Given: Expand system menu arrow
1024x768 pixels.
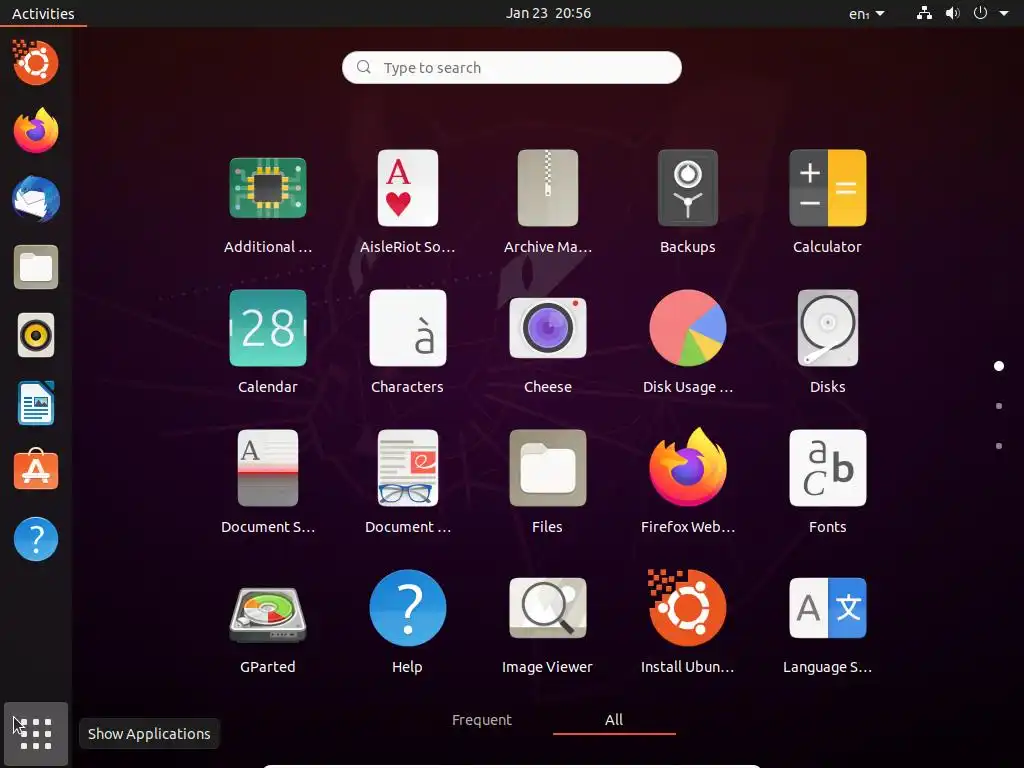Looking at the screenshot, I should [x=1004, y=13].
